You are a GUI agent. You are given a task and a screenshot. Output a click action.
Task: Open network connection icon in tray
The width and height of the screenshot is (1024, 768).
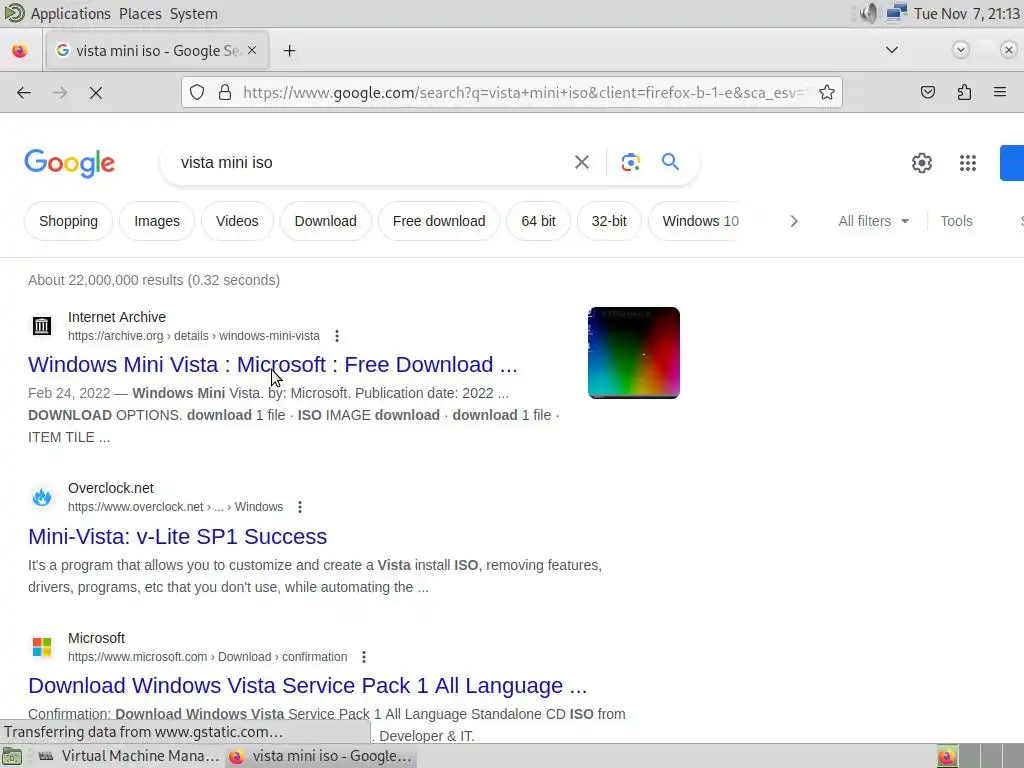point(897,13)
